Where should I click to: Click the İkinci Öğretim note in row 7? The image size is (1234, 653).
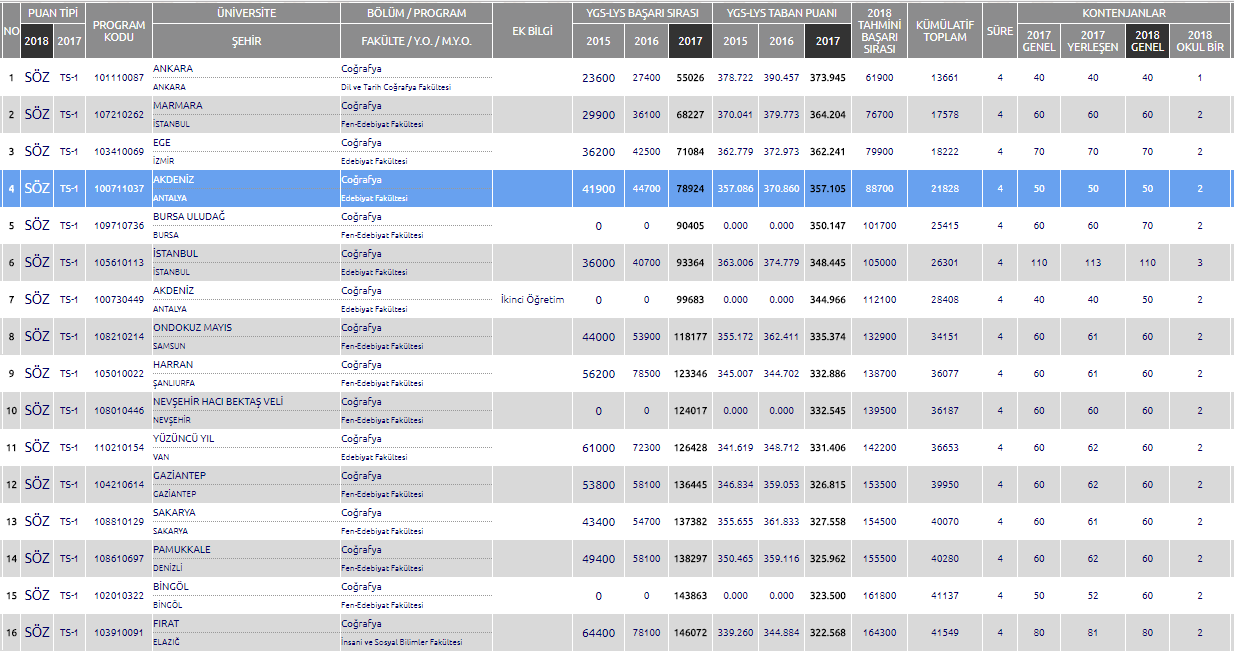point(532,299)
